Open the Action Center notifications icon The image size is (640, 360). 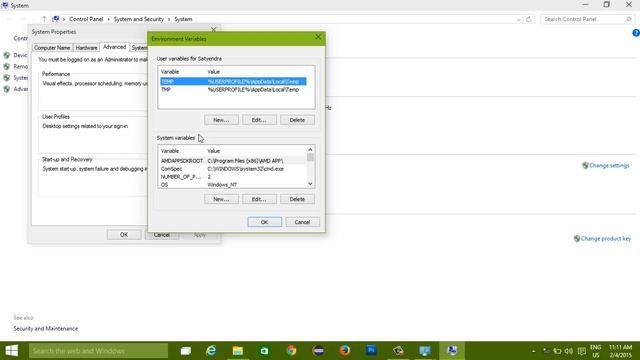582,351
